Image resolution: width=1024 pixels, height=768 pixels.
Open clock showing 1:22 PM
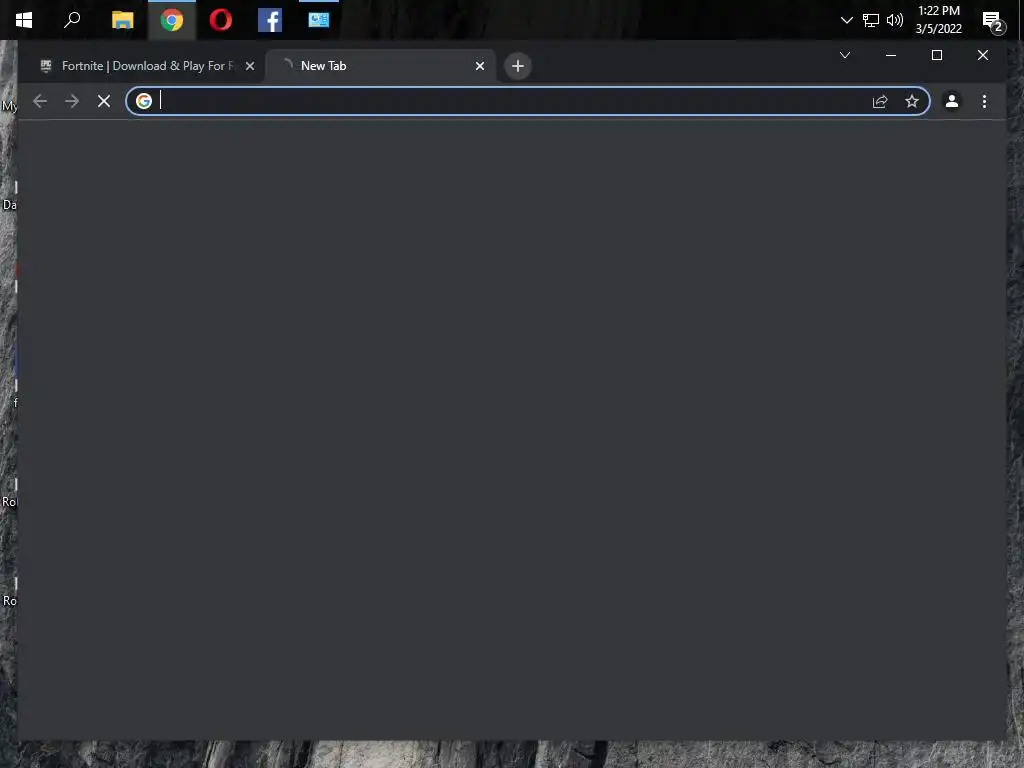[x=938, y=20]
